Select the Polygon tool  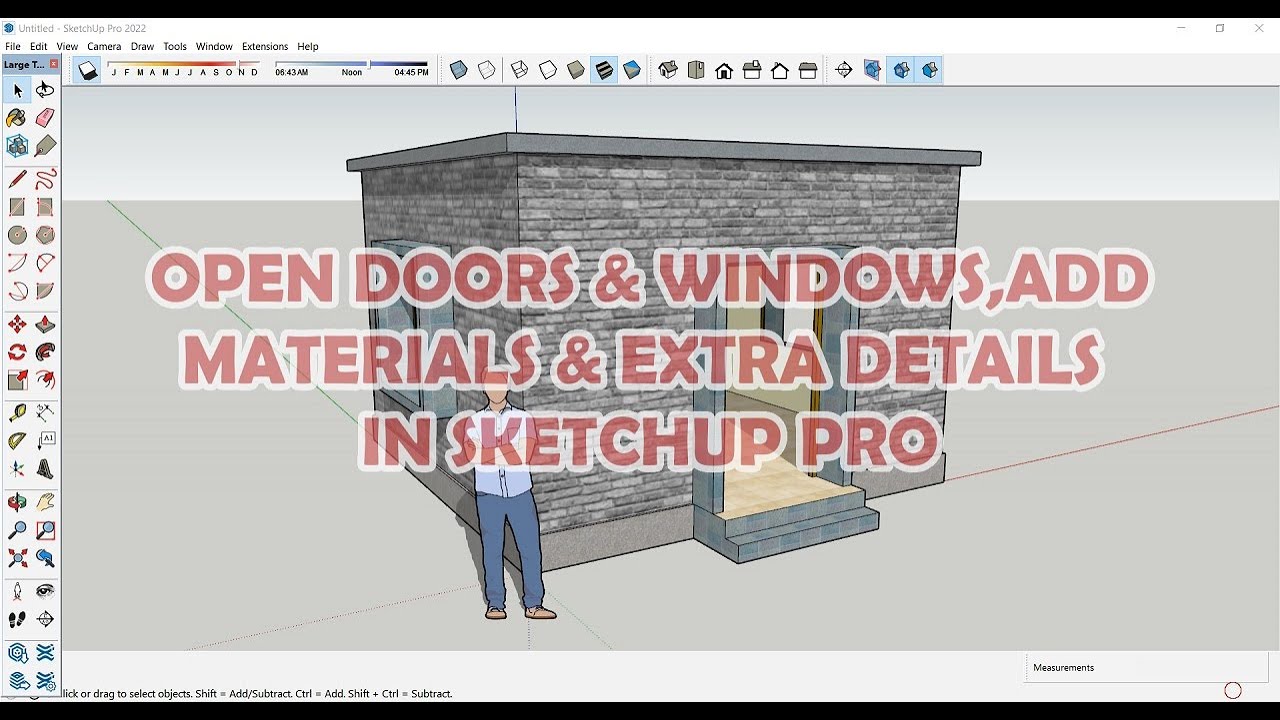pos(45,235)
